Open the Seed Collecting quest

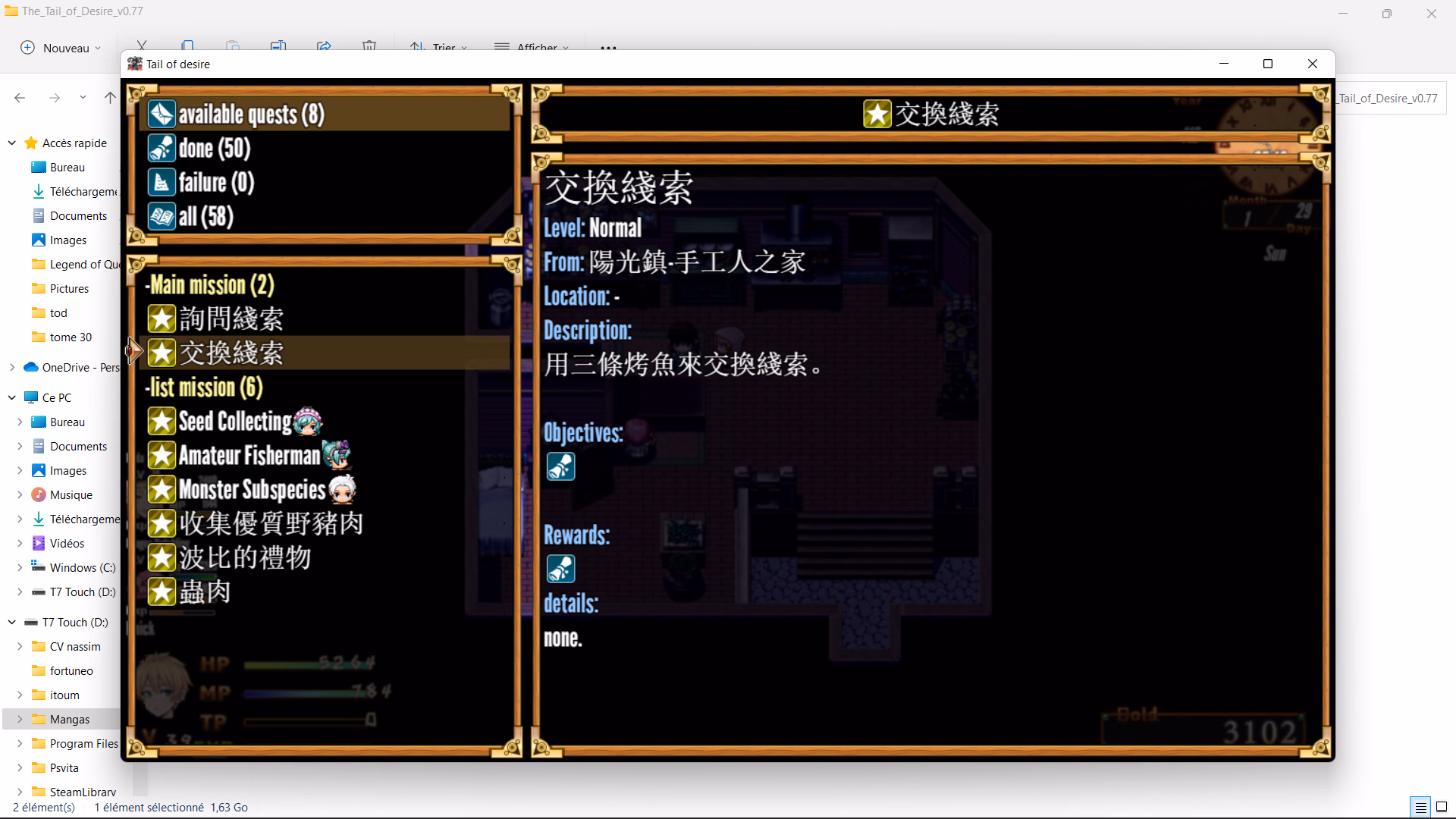[325, 422]
